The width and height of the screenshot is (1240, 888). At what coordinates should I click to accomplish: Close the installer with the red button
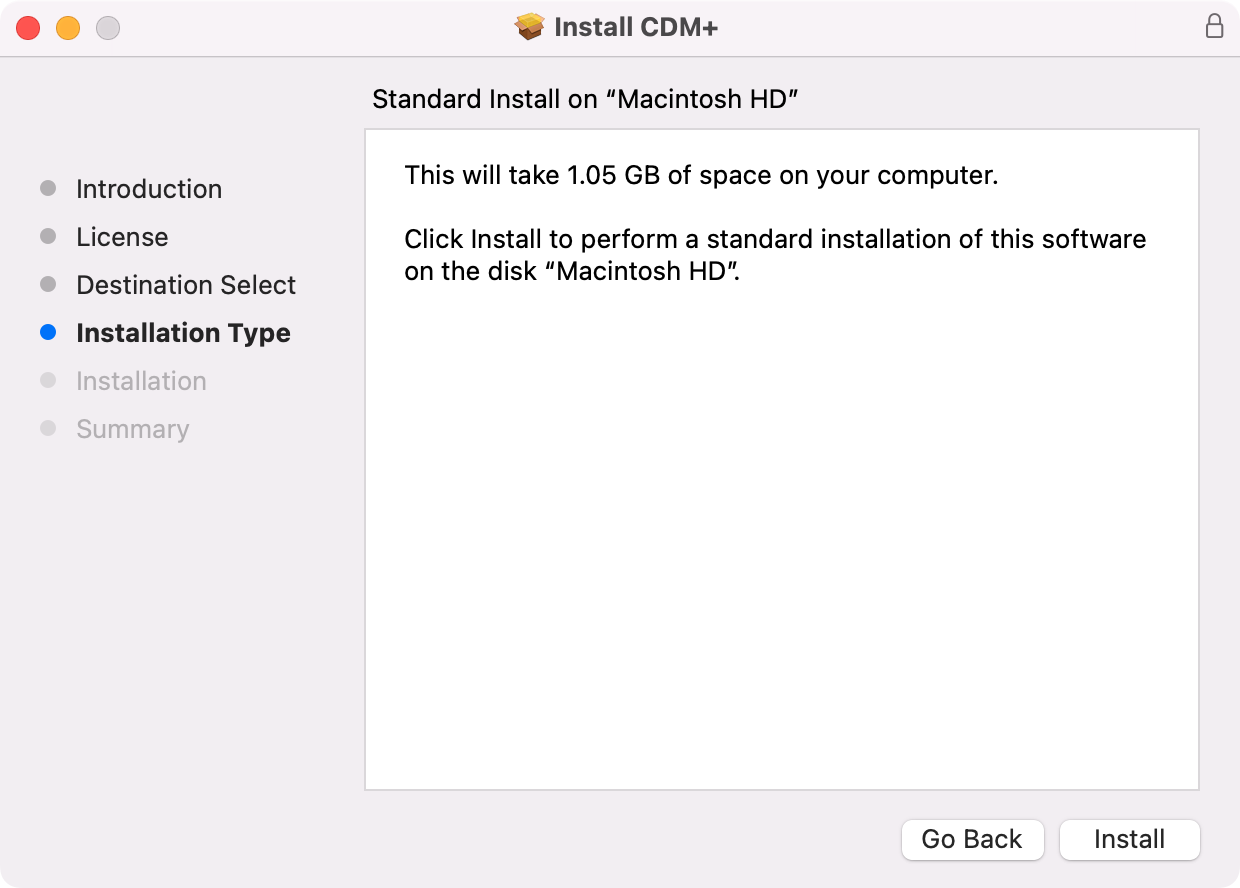pyautogui.click(x=28, y=28)
